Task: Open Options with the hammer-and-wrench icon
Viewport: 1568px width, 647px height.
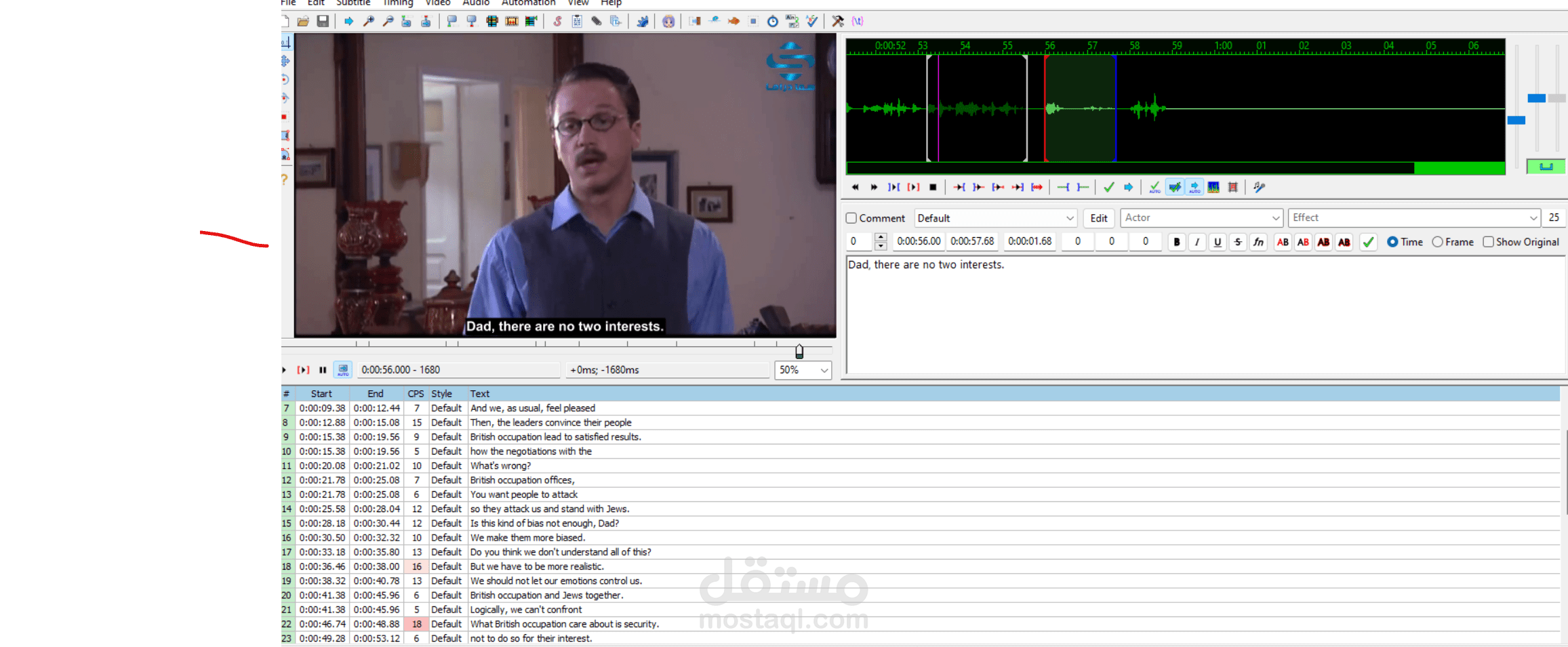Action: click(x=838, y=22)
